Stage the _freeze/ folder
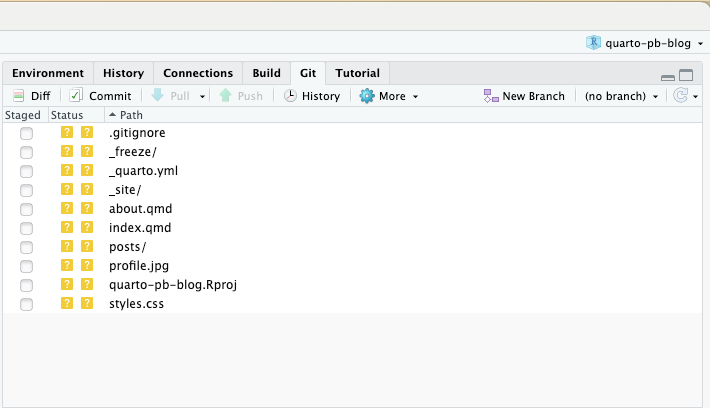Viewport: 710px width, 408px height. (26, 152)
